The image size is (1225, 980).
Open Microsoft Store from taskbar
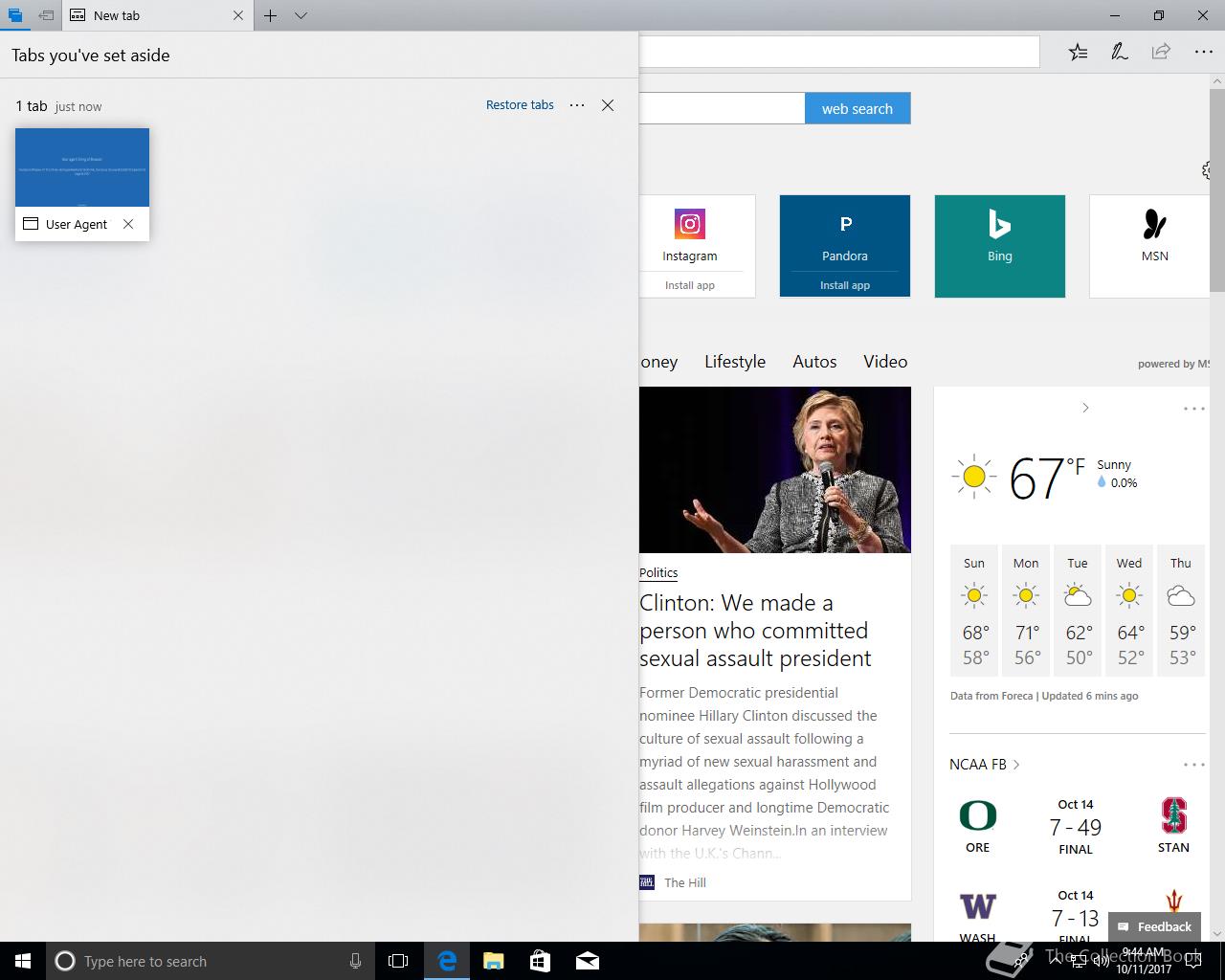point(541,961)
